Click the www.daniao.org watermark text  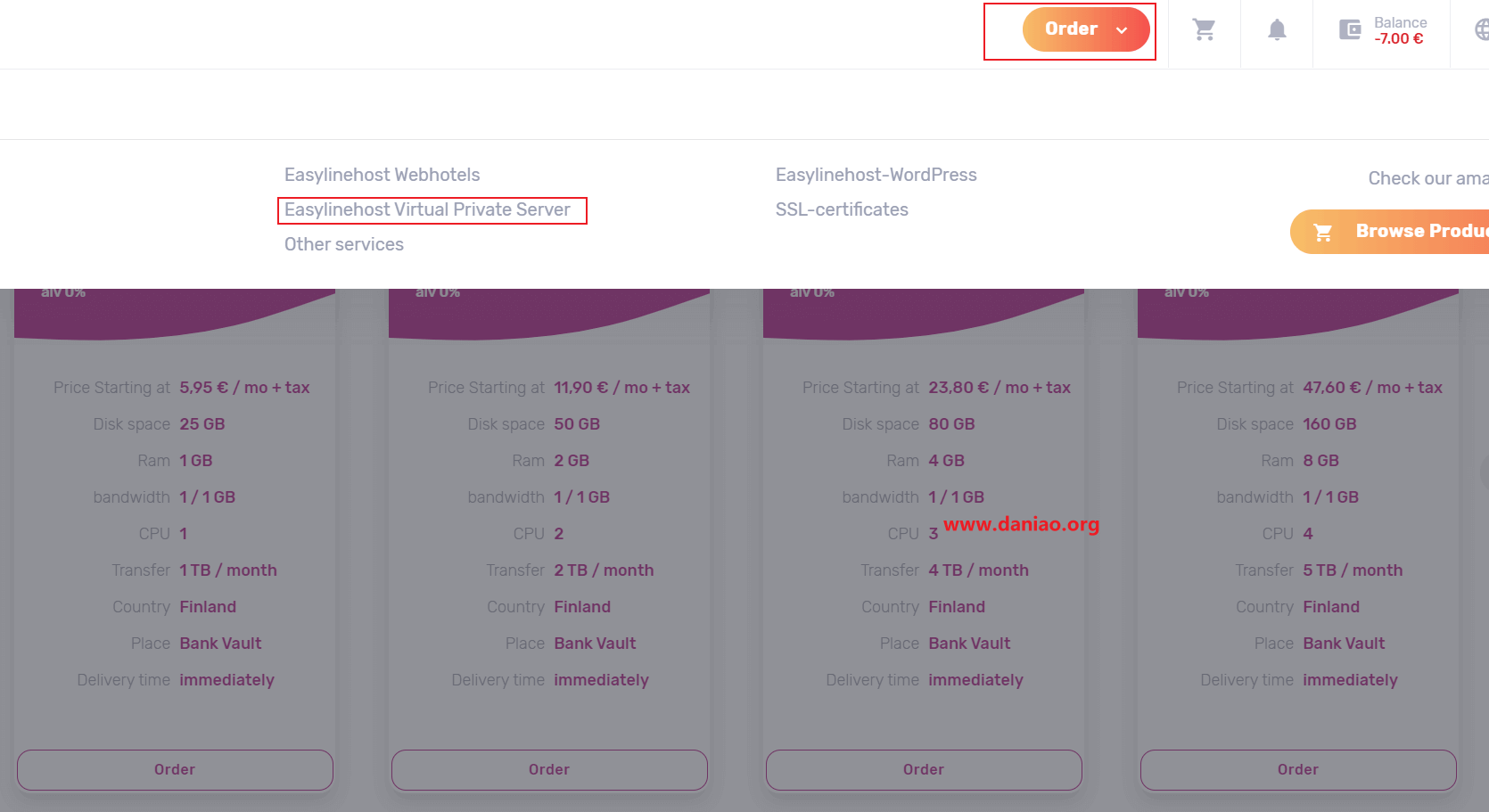click(x=1021, y=524)
